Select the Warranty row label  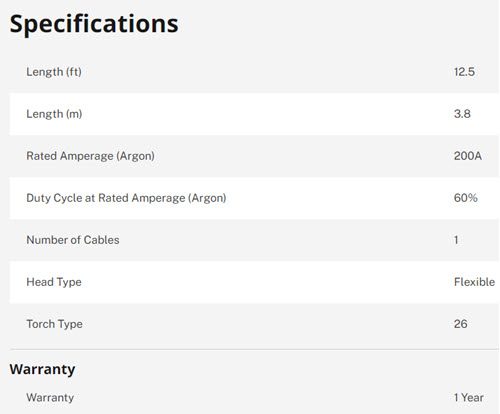pyautogui.click(x=50, y=397)
